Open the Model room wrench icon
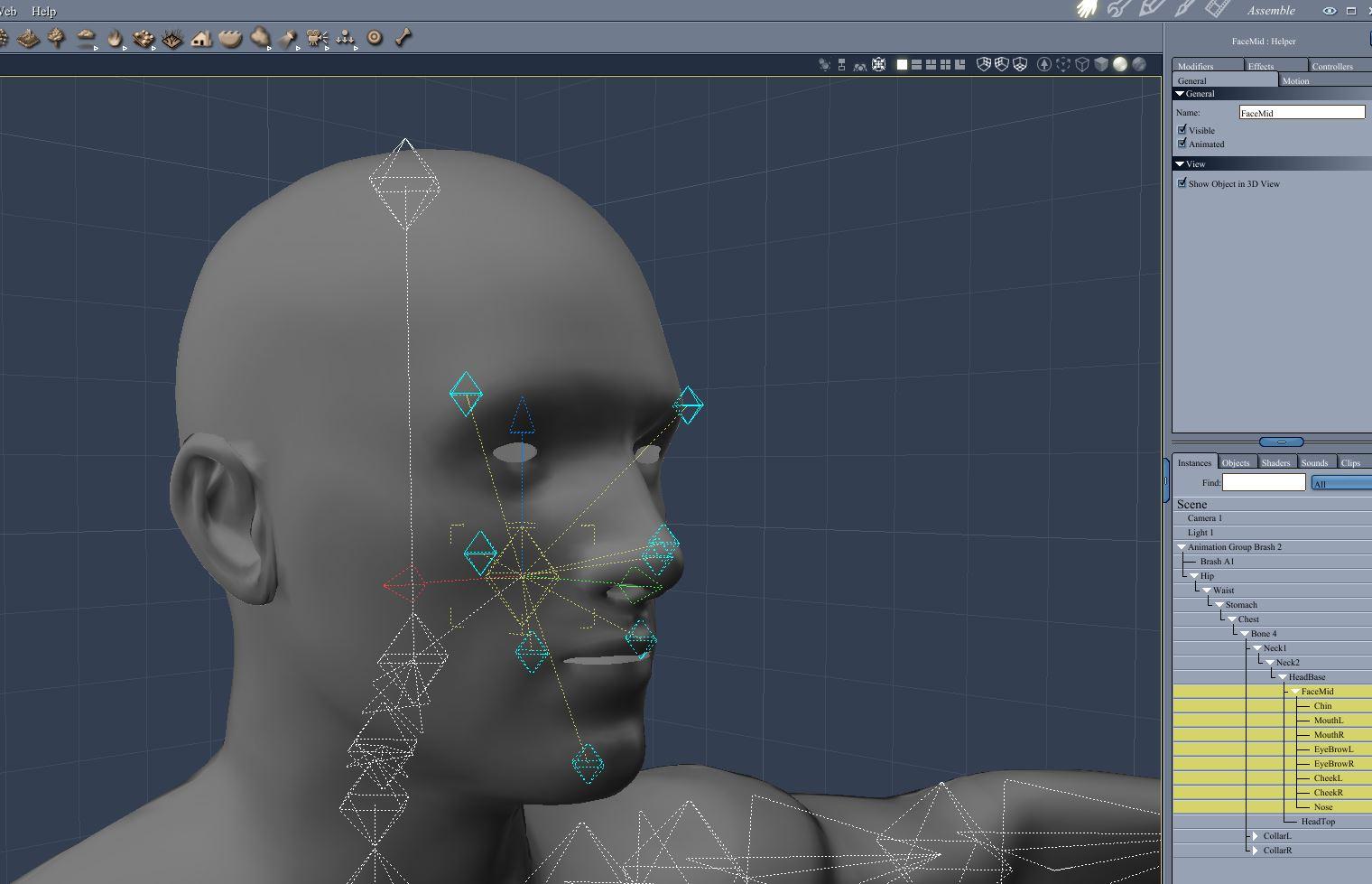 tap(1120, 10)
